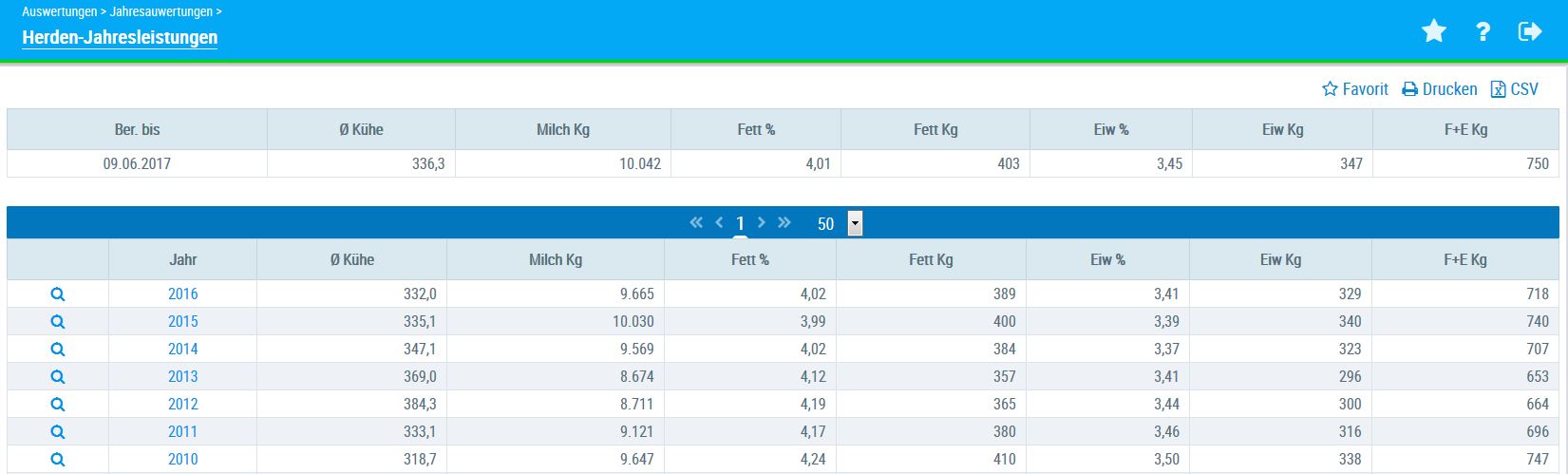Screen dimensions: 1568x474
Task: Open details magnifier for year 2011
Action: 58,432
